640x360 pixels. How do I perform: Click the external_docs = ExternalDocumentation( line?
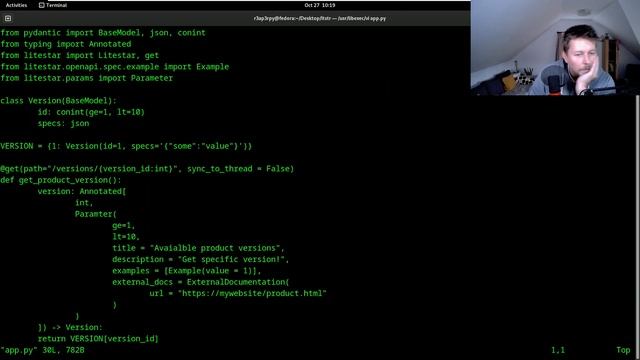pyautogui.click(x=201, y=282)
